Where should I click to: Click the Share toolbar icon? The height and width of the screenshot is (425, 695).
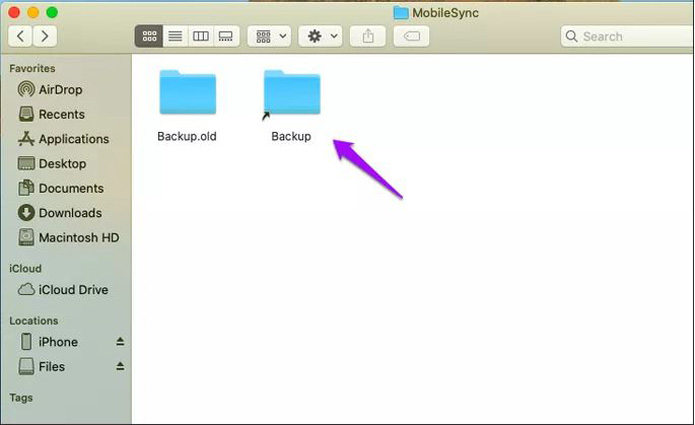click(x=368, y=36)
